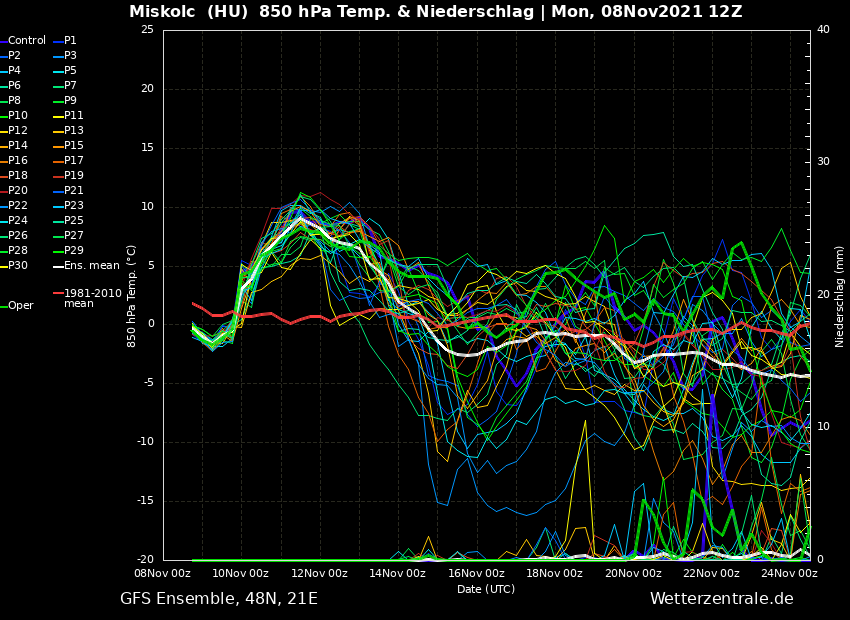
Task: Select the P11 legend entry
Action: coord(74,116)
